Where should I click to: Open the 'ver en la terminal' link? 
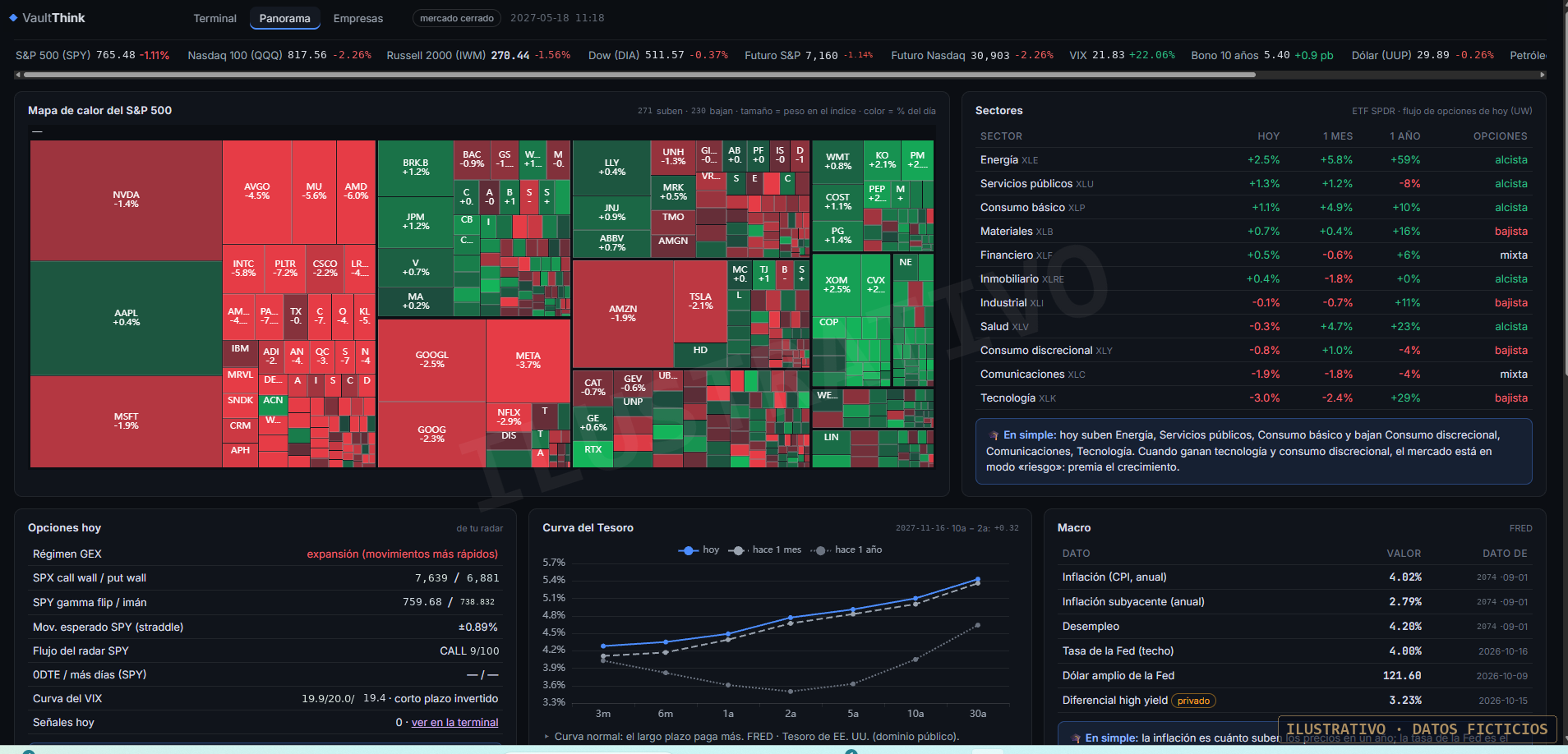[x=454, y=723]
